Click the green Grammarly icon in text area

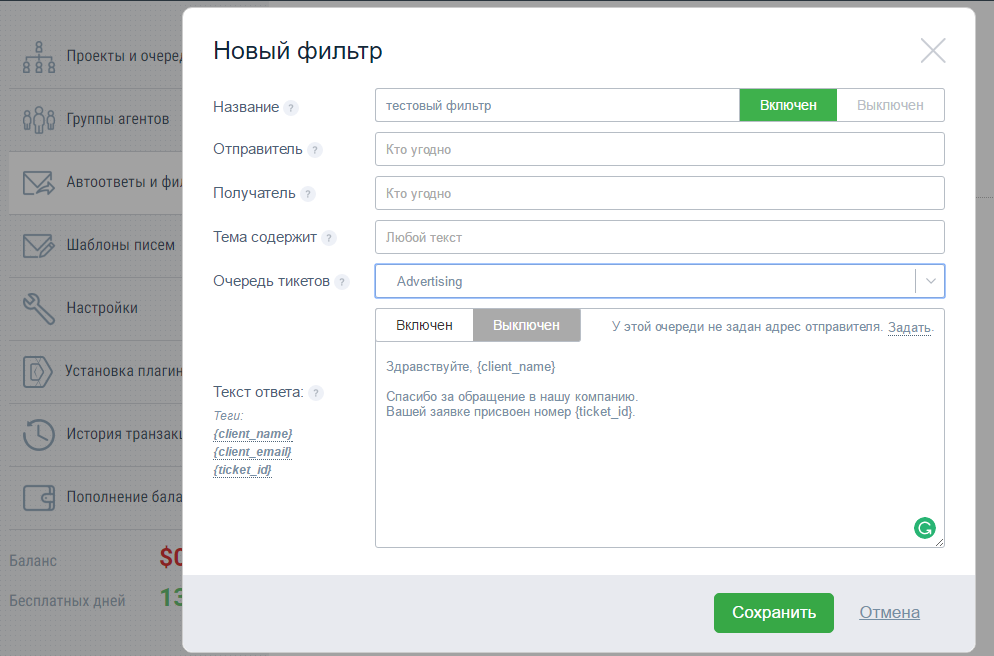point(924,527)
